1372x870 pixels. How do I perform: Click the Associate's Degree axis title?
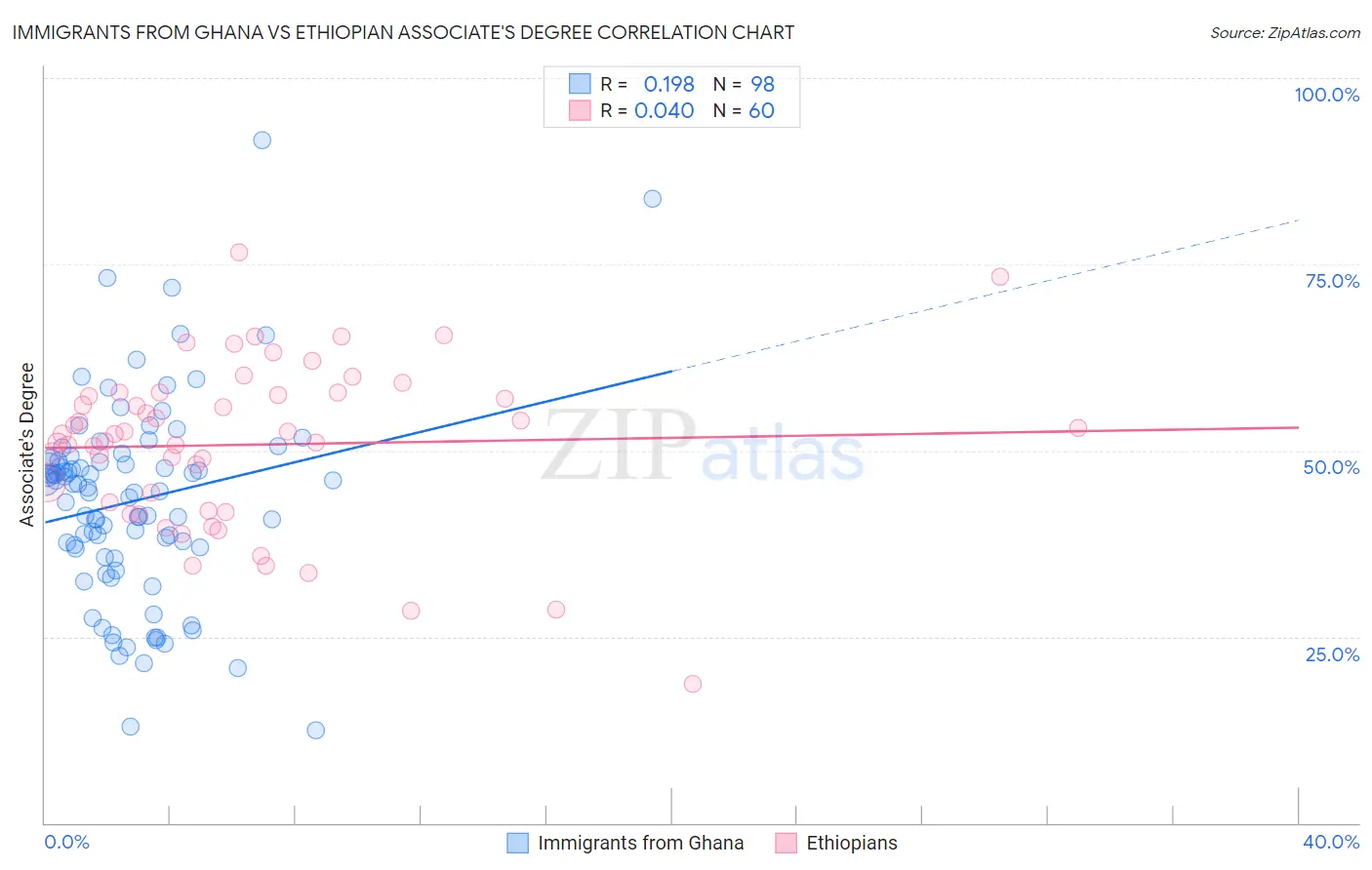point(27,445)
